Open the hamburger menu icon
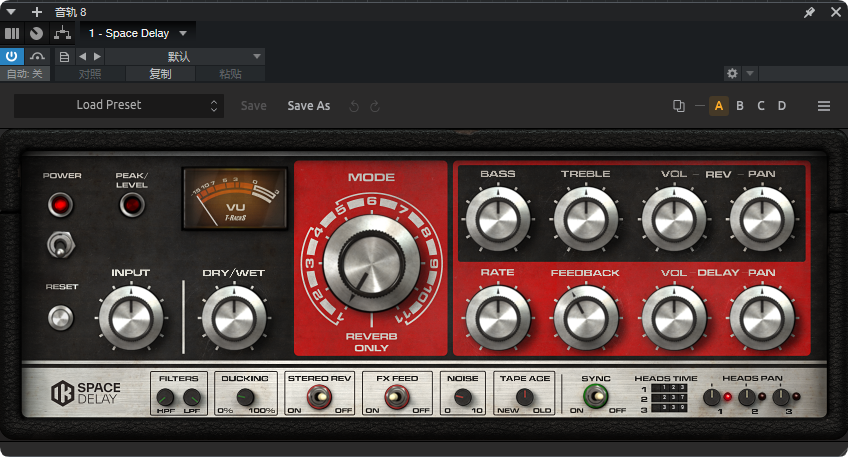848x457 pixels. click(824, 106)
